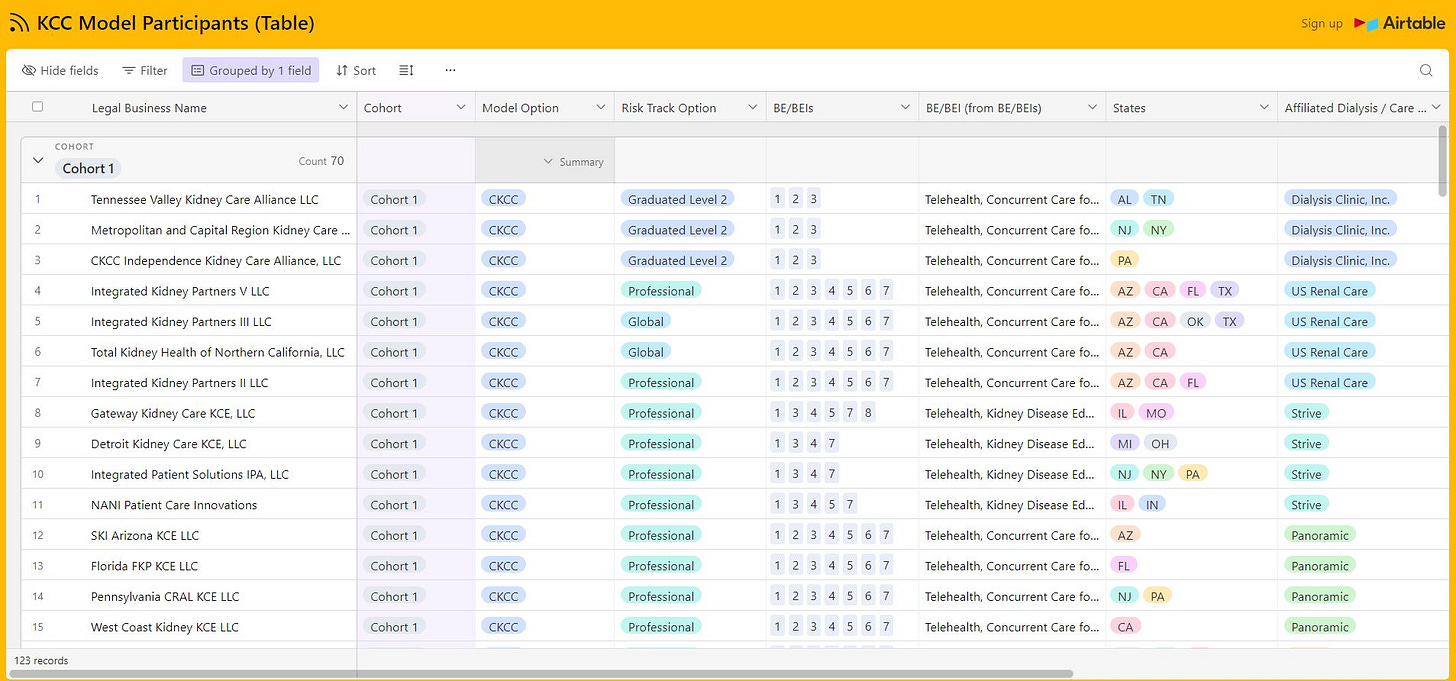Open Grouped by 1 field settings
1456x681 pixels.
click(x=251, y=70)
